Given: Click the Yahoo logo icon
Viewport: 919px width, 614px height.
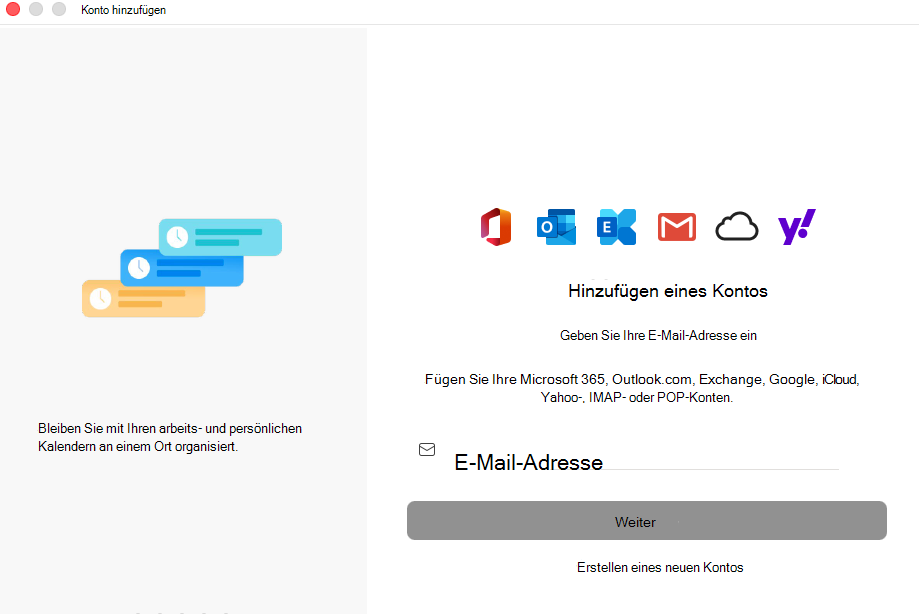Looking at the screenshot, I should tap(797, 227).
